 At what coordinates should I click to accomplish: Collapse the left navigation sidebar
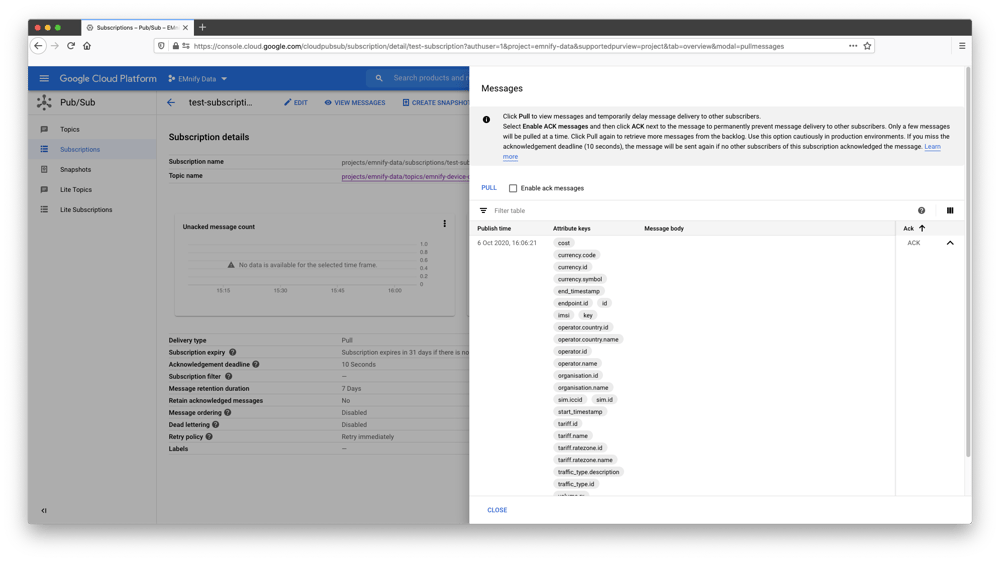pyautogui.click(x=43, y=511)
